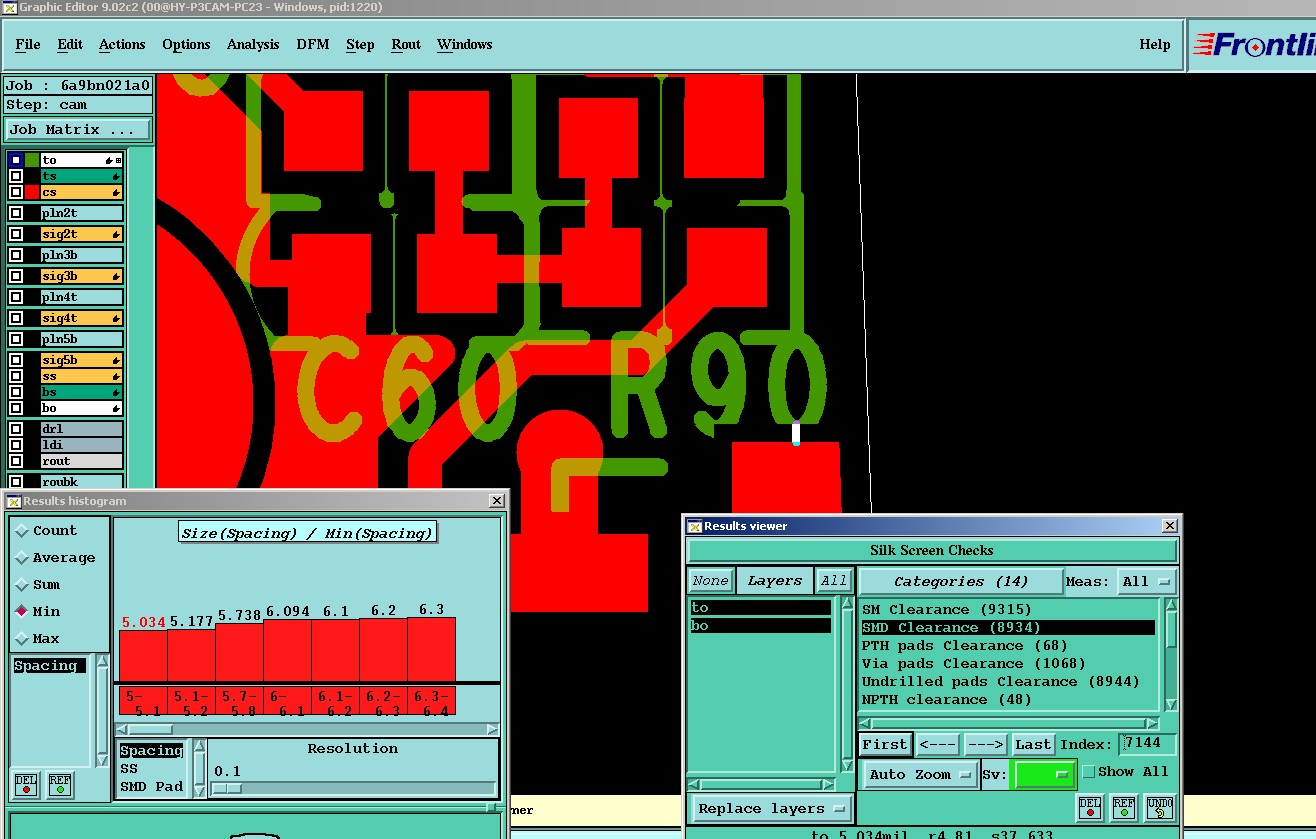Select the Count radio option
Image resolution: width=1316 pixels, height=839 pixels.
point(22,531)
